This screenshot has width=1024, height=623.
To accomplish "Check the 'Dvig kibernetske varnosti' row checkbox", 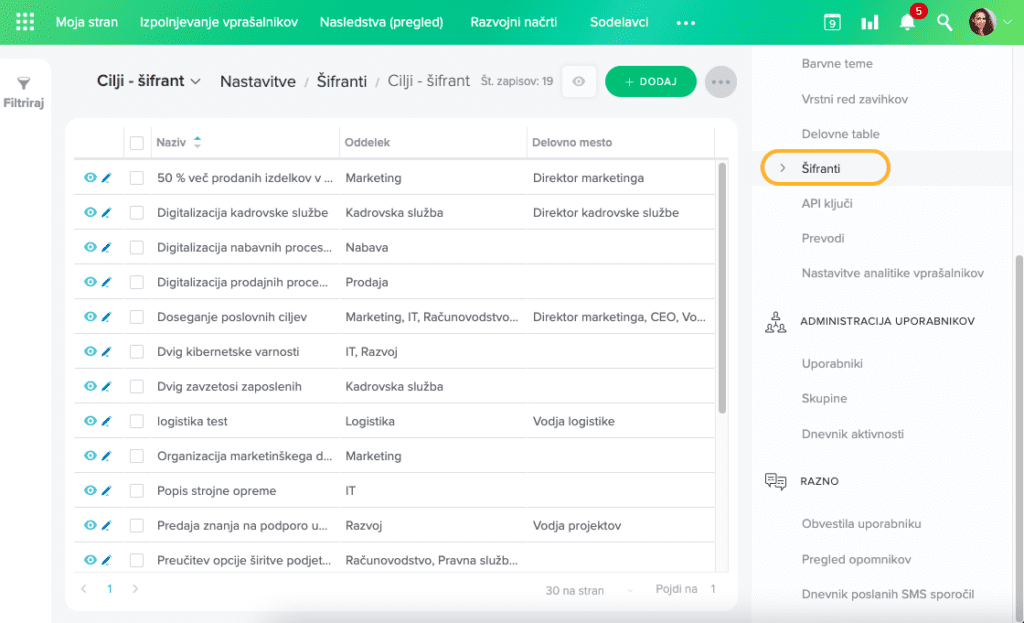I will tap(137, 352).
